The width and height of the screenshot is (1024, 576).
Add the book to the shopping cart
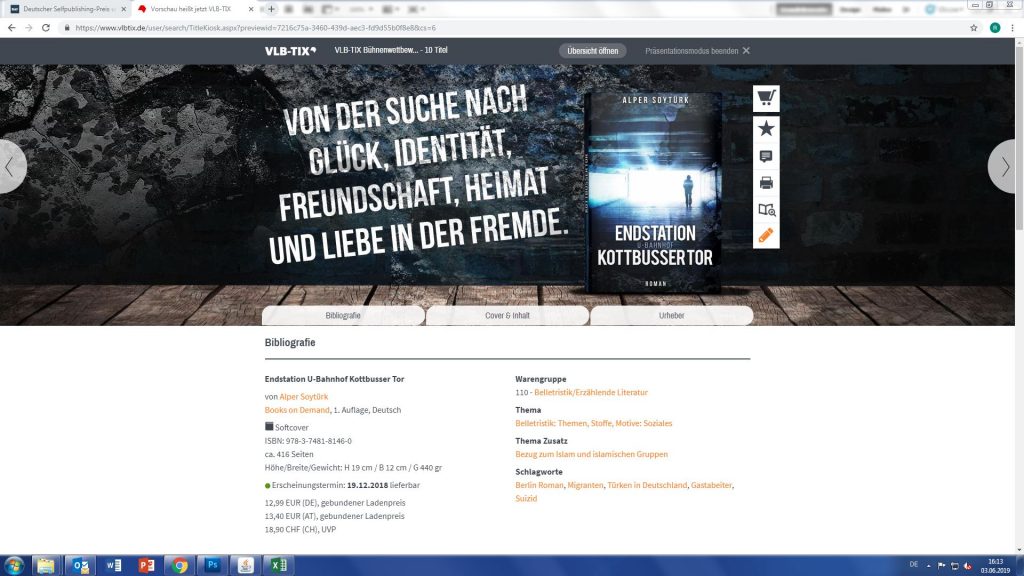point(766,99)
